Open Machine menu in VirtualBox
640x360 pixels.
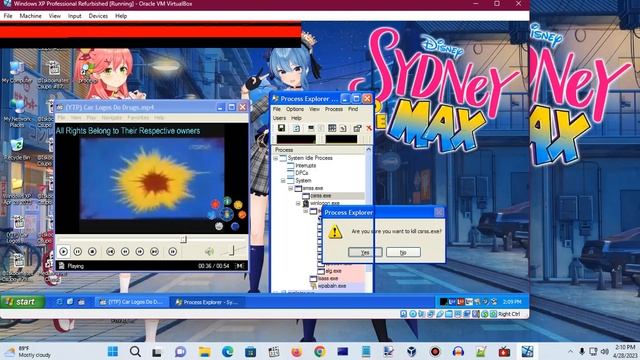[31, 16]
